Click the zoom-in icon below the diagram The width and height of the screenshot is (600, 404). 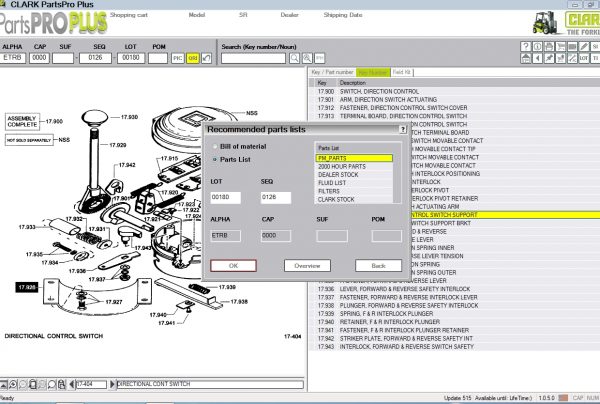coord(13,384)
